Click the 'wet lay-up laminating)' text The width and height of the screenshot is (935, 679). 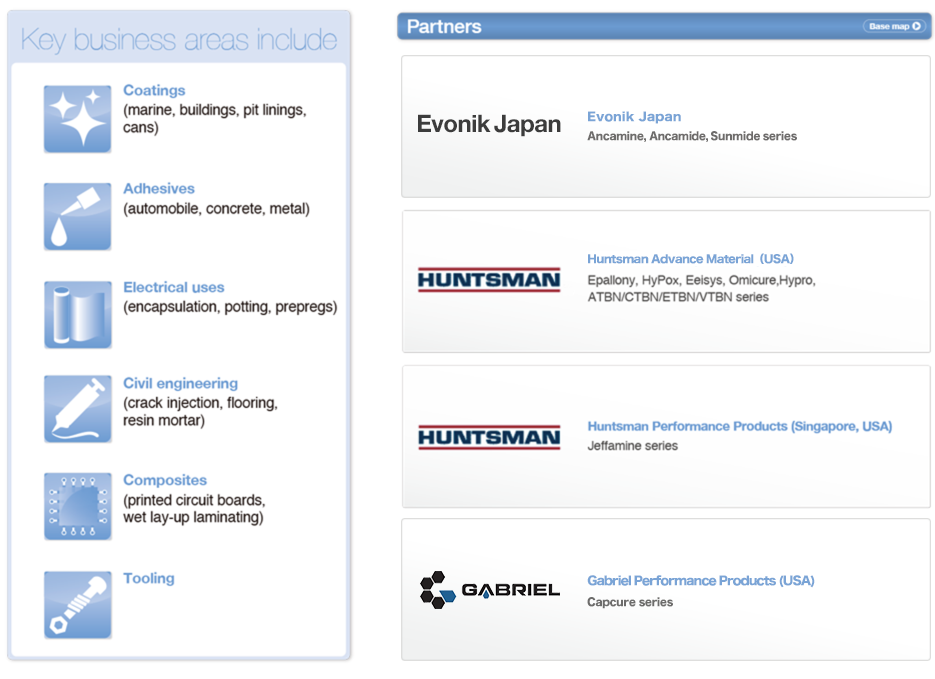(193, 517)
